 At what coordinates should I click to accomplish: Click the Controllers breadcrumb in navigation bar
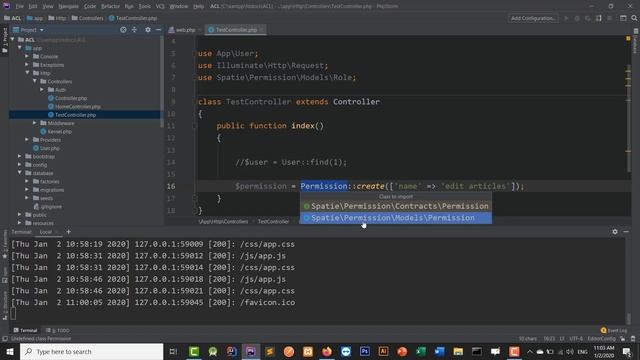(x=88, y=18)
